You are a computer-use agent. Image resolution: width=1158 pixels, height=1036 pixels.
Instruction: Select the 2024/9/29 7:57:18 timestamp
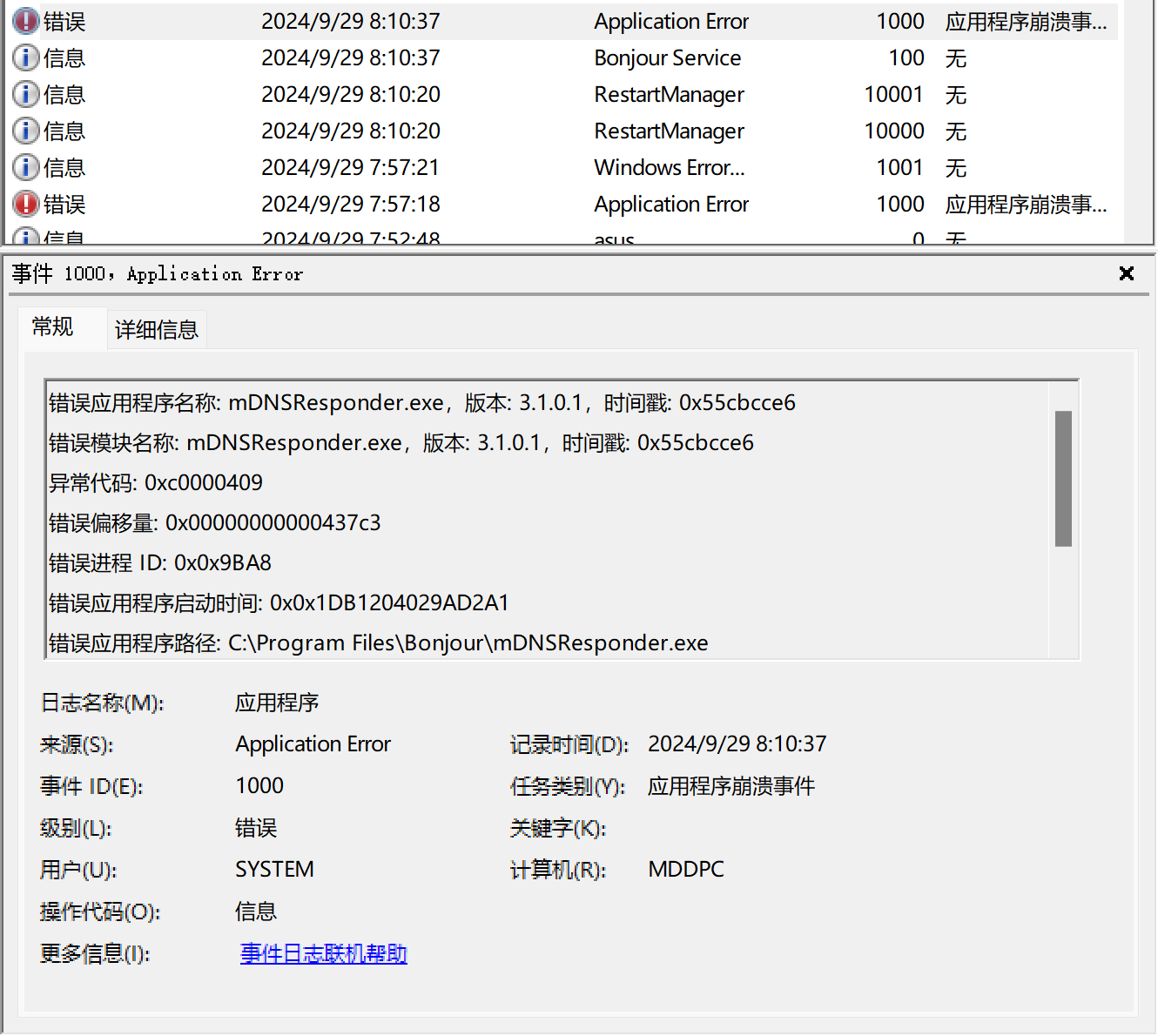(351, 204)
